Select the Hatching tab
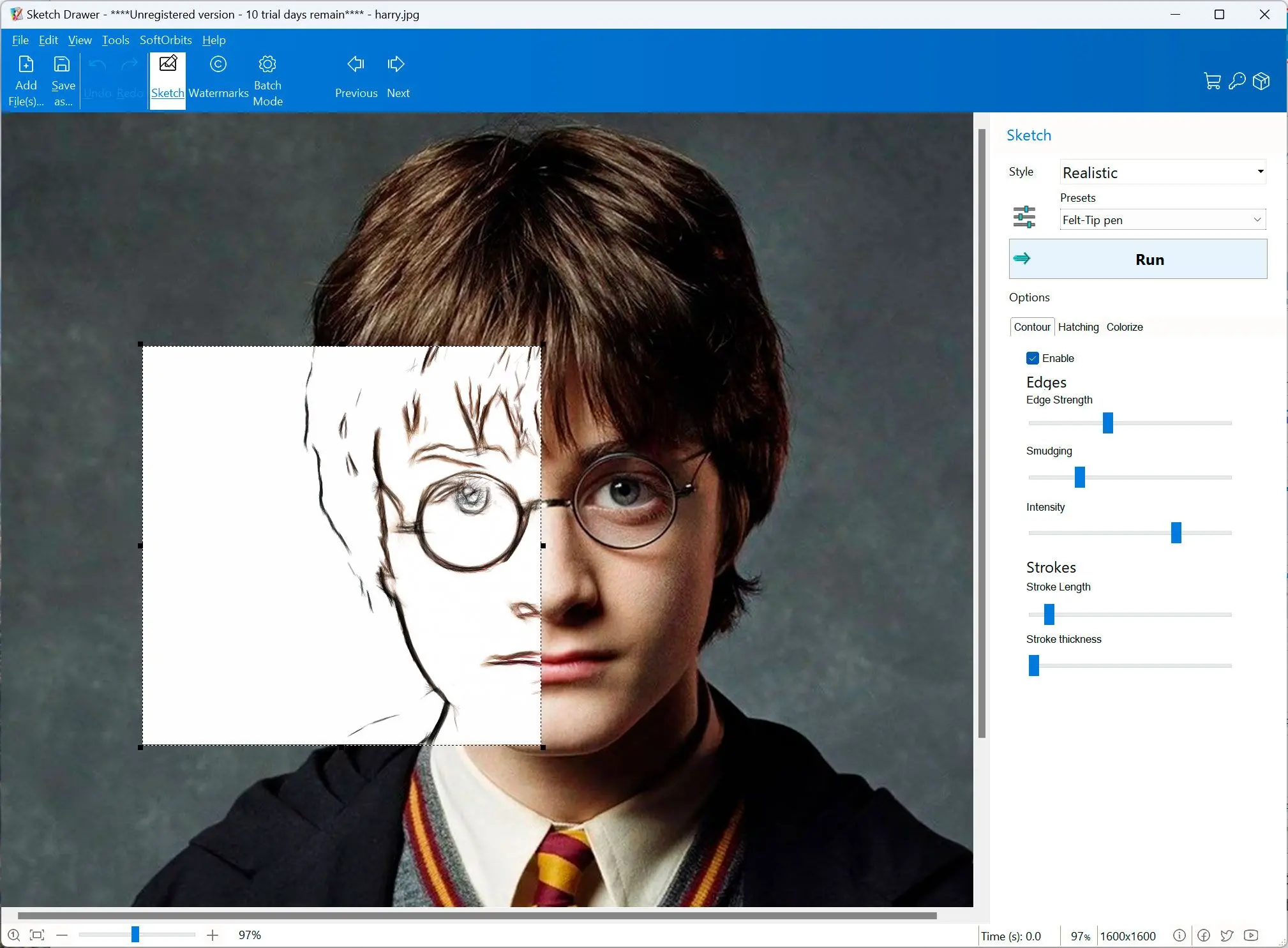 coord(1078,327)
